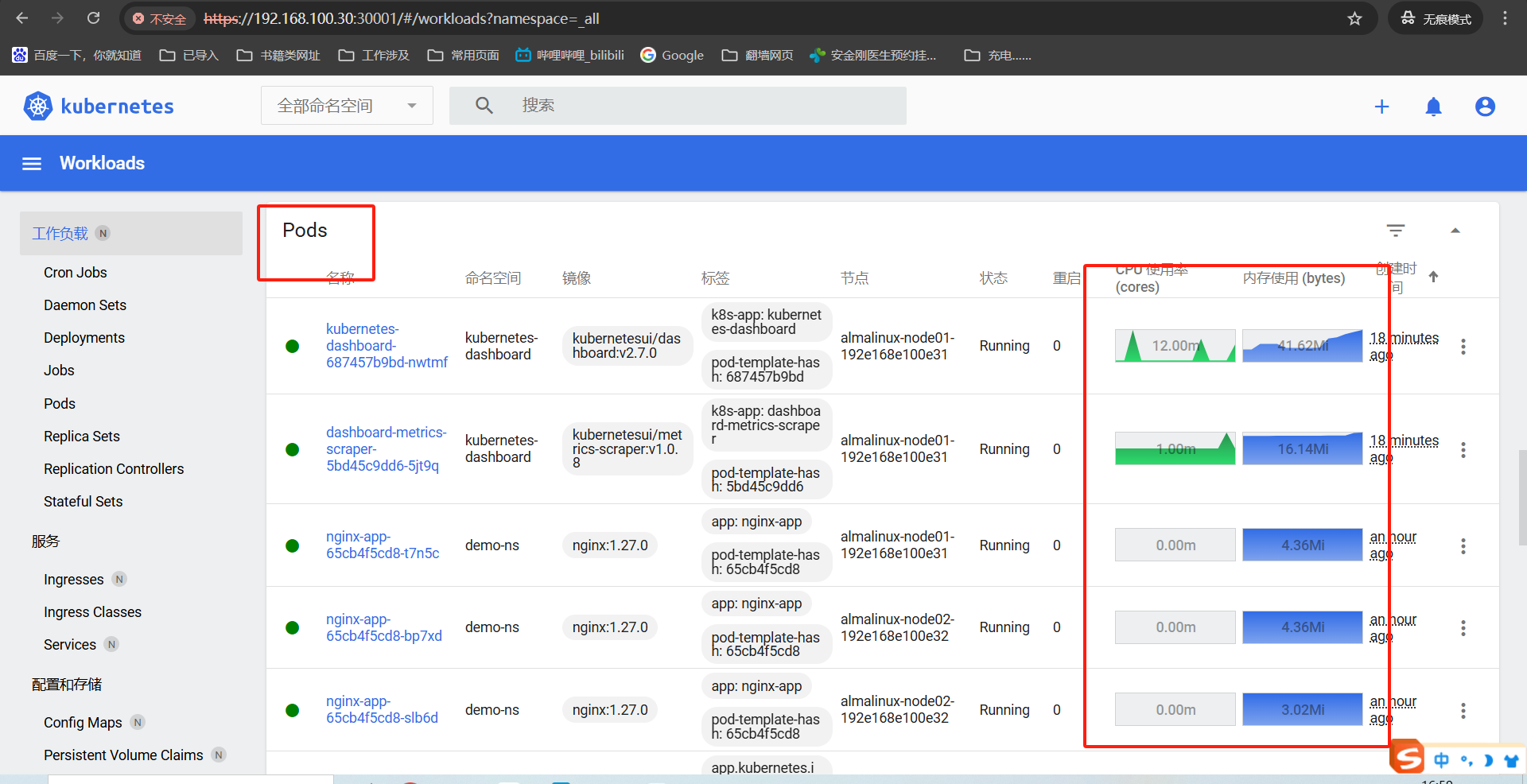
Task: Go to Deployments
Action: pyautogui.click(x=84, y=337)
